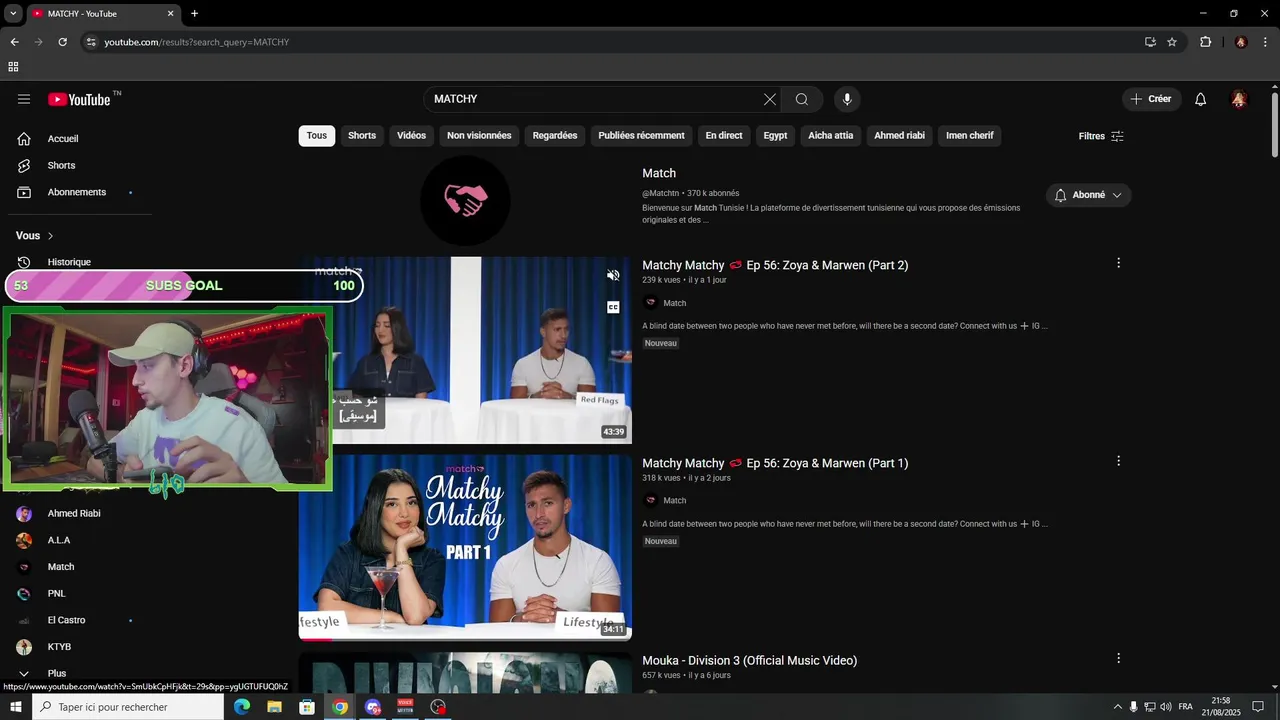Click the Créer button
Screen dimensions: 1280x720
(1151, 99)
